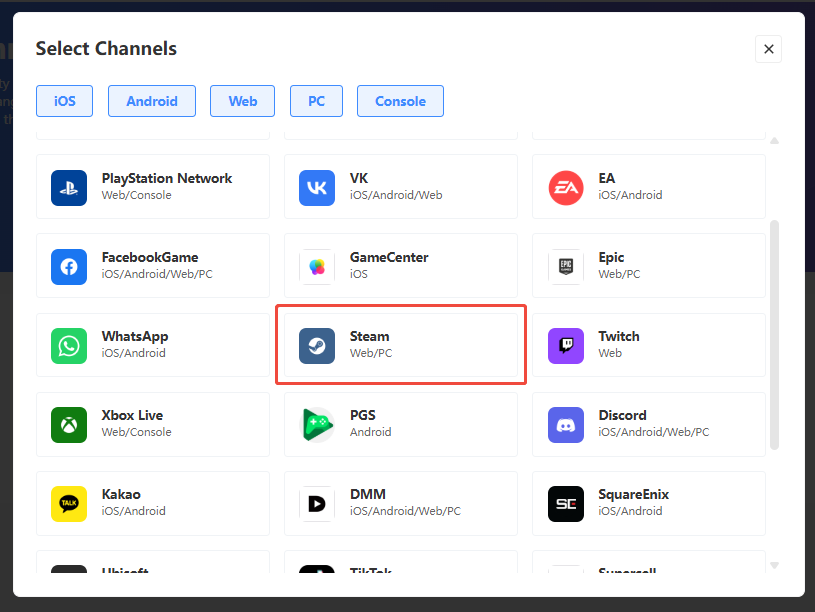Select the VK channel icon
Viewport: 815px width, 612px height.
[317, 187]
